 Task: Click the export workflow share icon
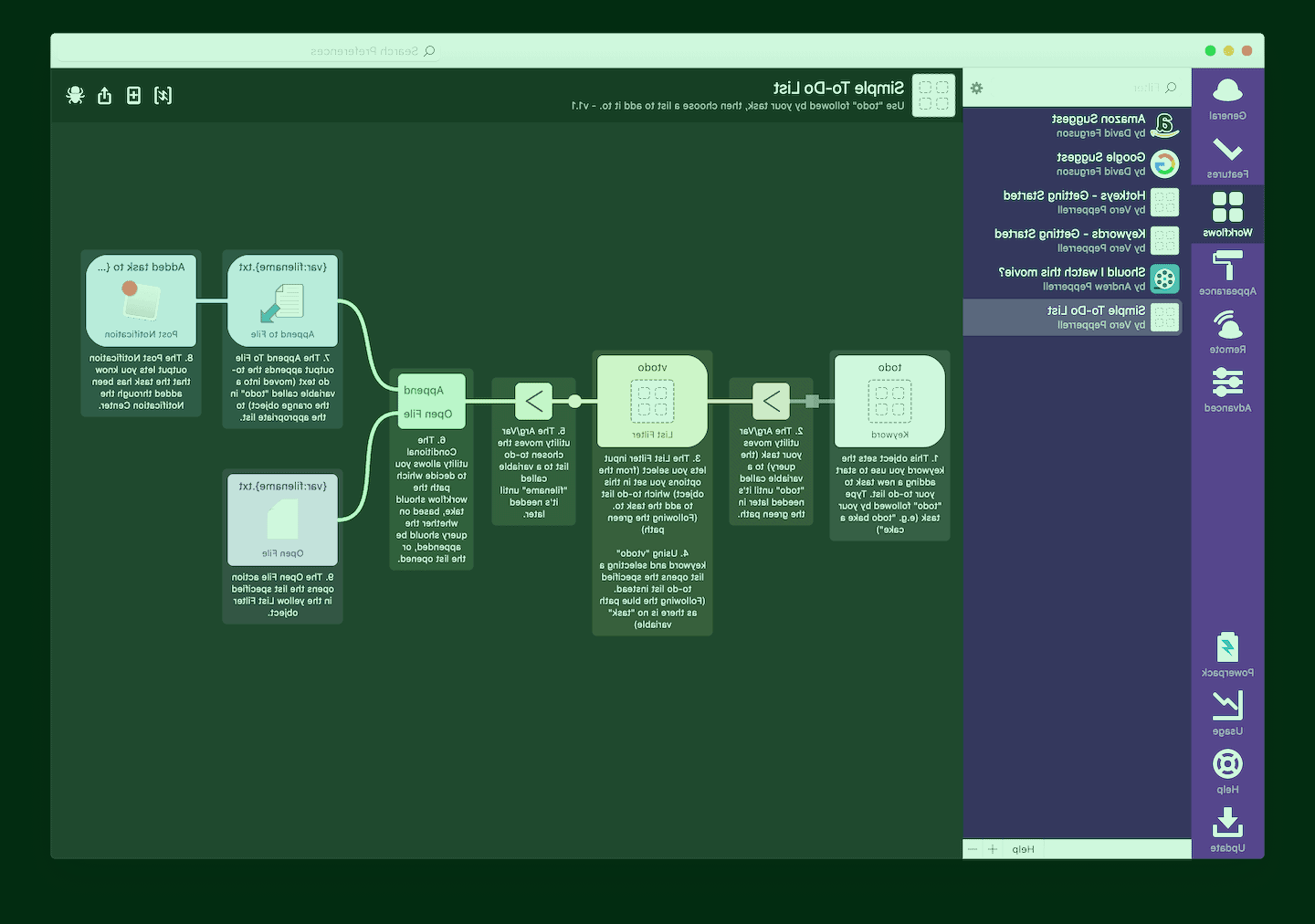(x=105, y=95)
